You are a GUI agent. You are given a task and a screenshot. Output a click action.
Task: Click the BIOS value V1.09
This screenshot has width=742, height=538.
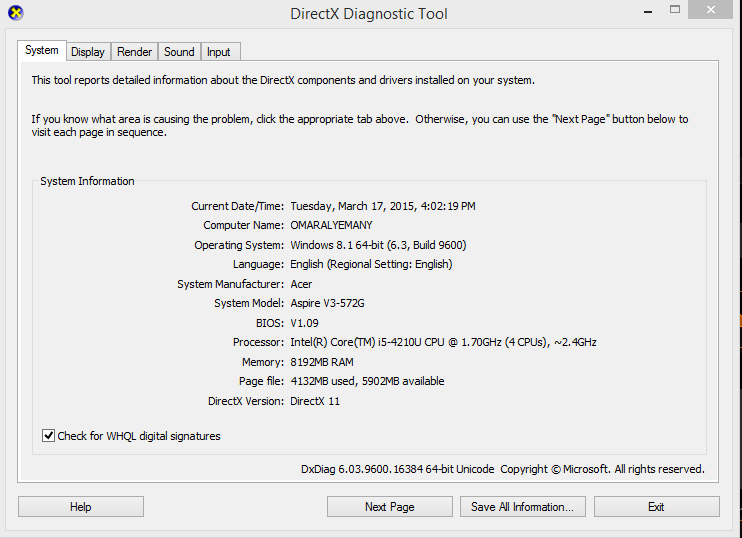304,323
